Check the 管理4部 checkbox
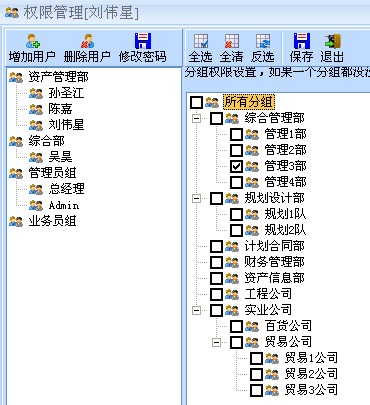Viewport: 370px width, 405px height. pos(236,182)
